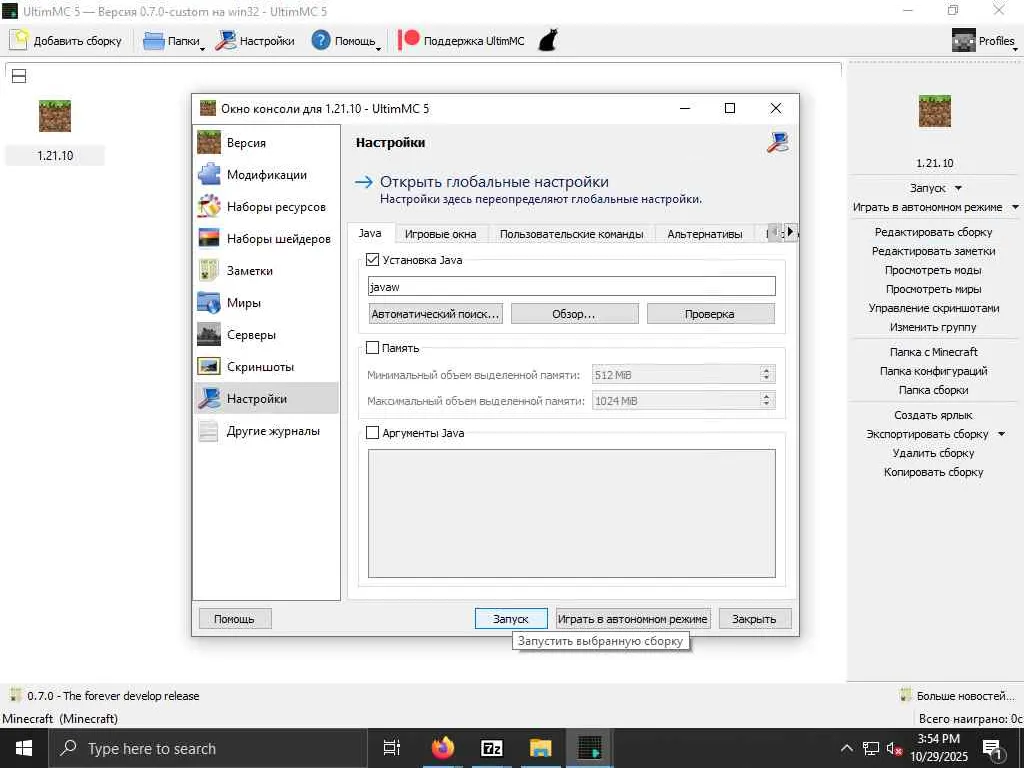Viewport: 1024px width, 768px height.
Task: Open the Папки dropdown in the toolbar
Action: coord(173,40)
